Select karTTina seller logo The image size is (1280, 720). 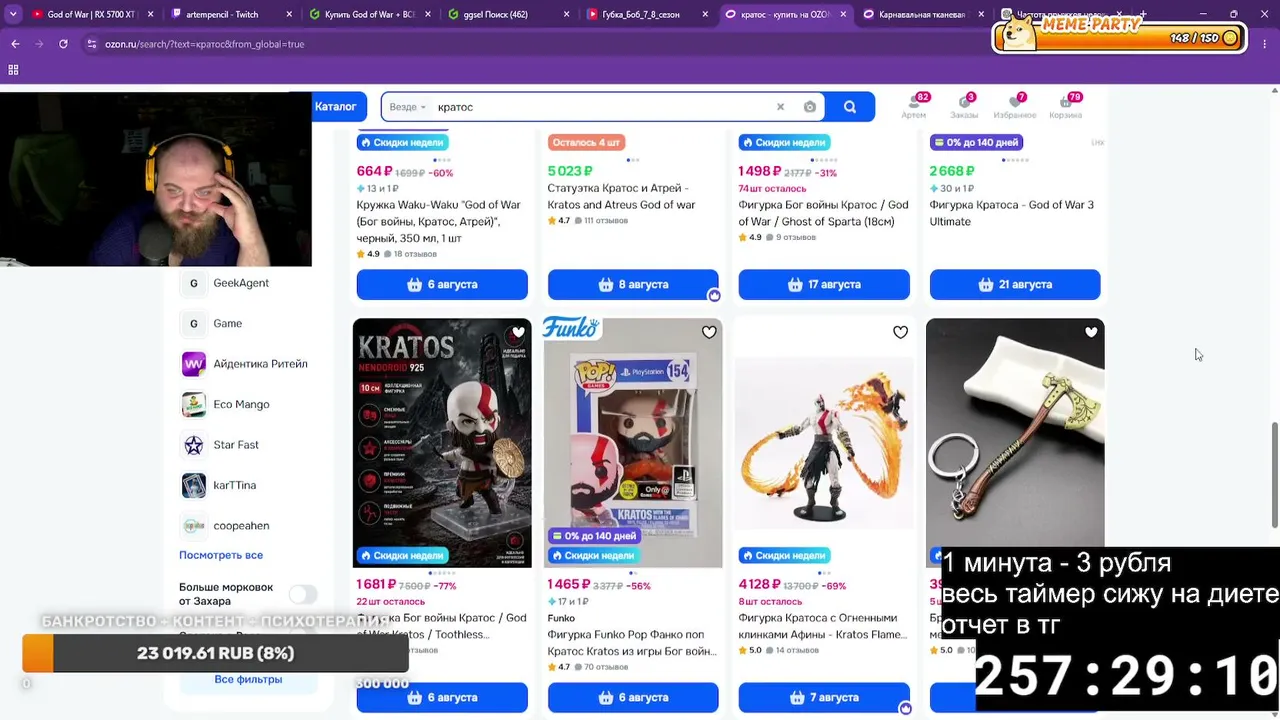194,485
